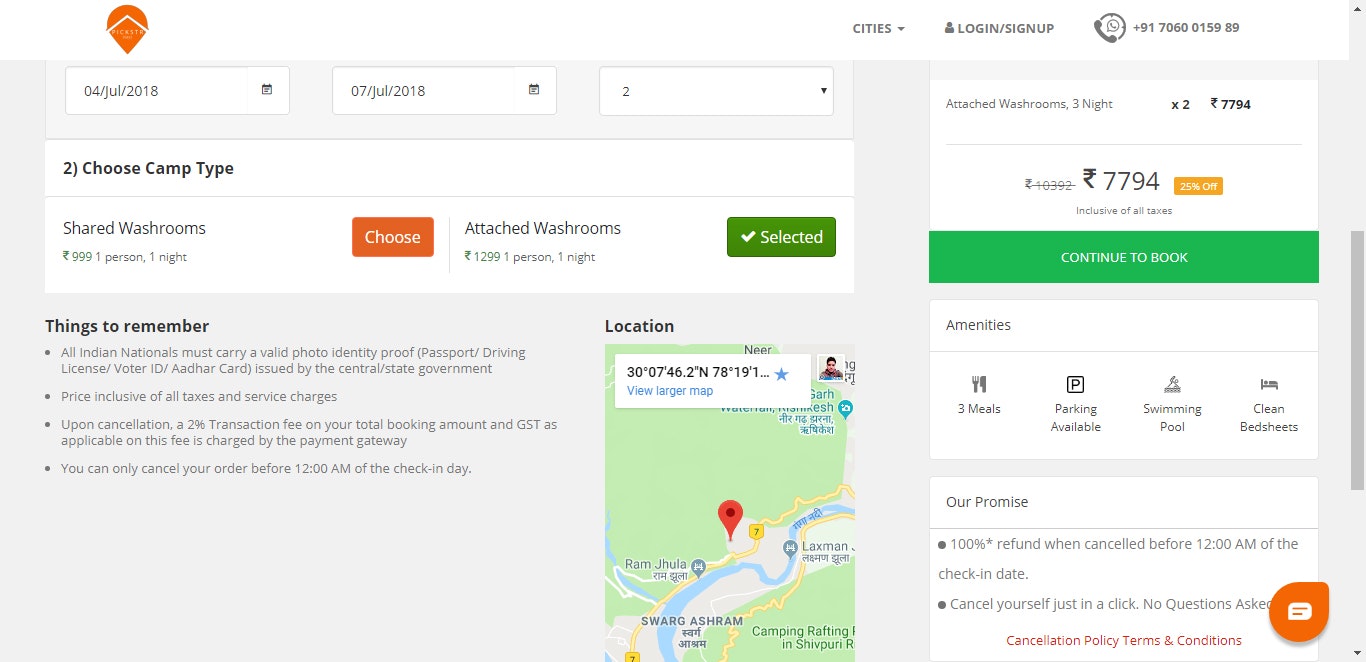The height and width of the screenshot is (662, 1366).
Task: Click the Parking Available icon
Action: (x=1076, y=384)
